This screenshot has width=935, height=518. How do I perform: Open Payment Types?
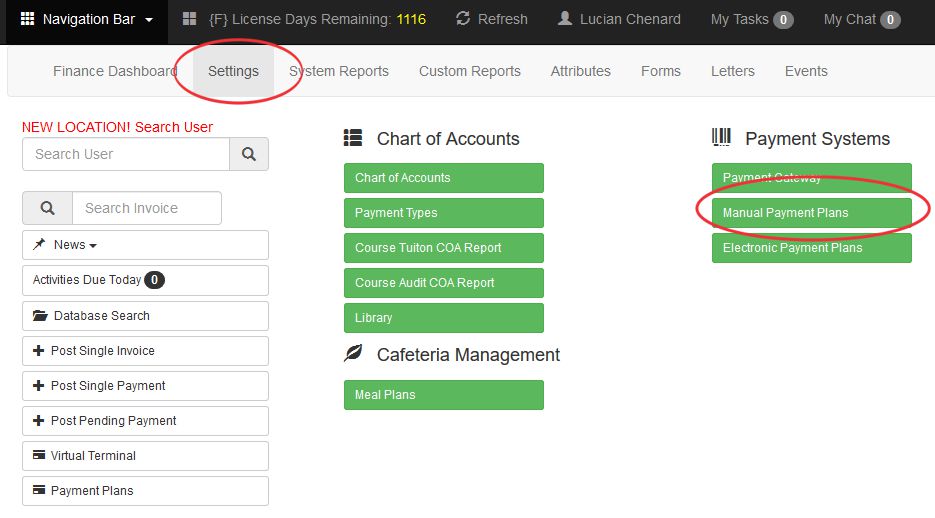[444, 213]
